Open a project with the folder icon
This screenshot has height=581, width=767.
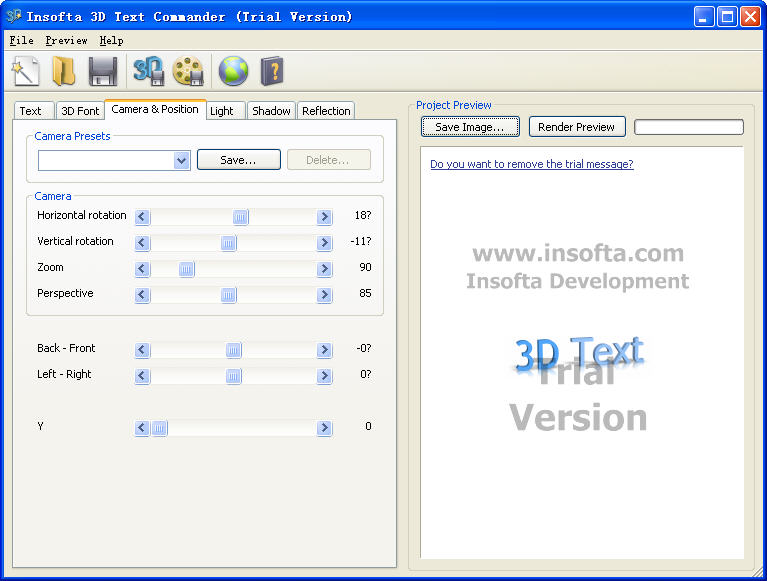point(64,71)
